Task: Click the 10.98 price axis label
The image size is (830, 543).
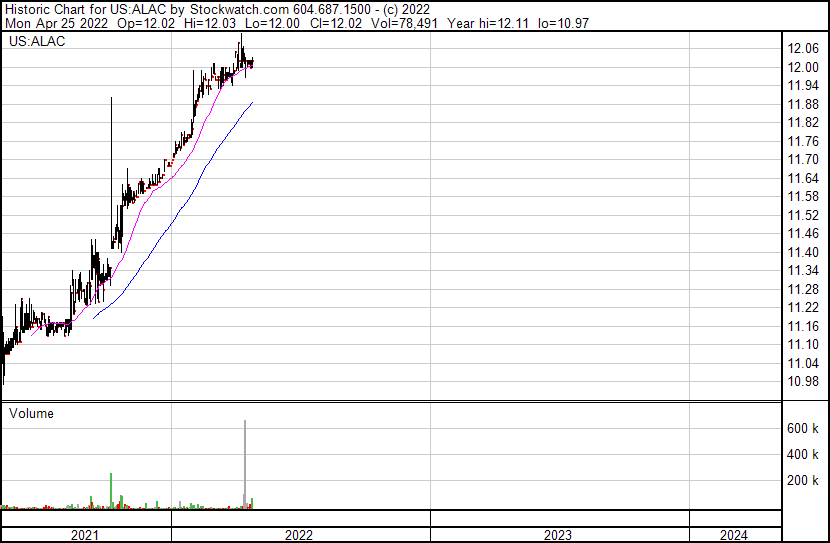Action: 803,381
